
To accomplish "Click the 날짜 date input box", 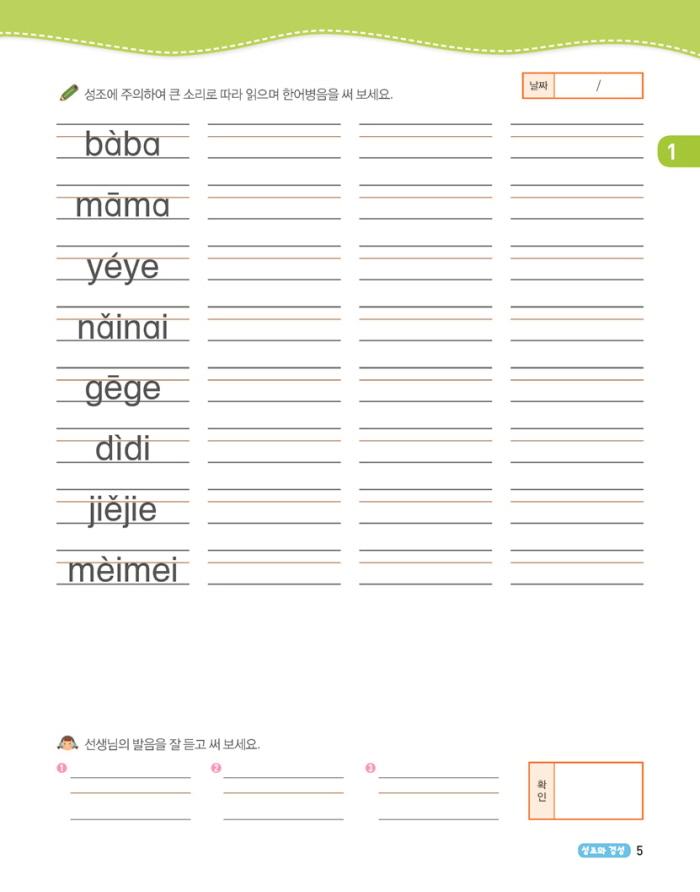I will pos(597,86).
